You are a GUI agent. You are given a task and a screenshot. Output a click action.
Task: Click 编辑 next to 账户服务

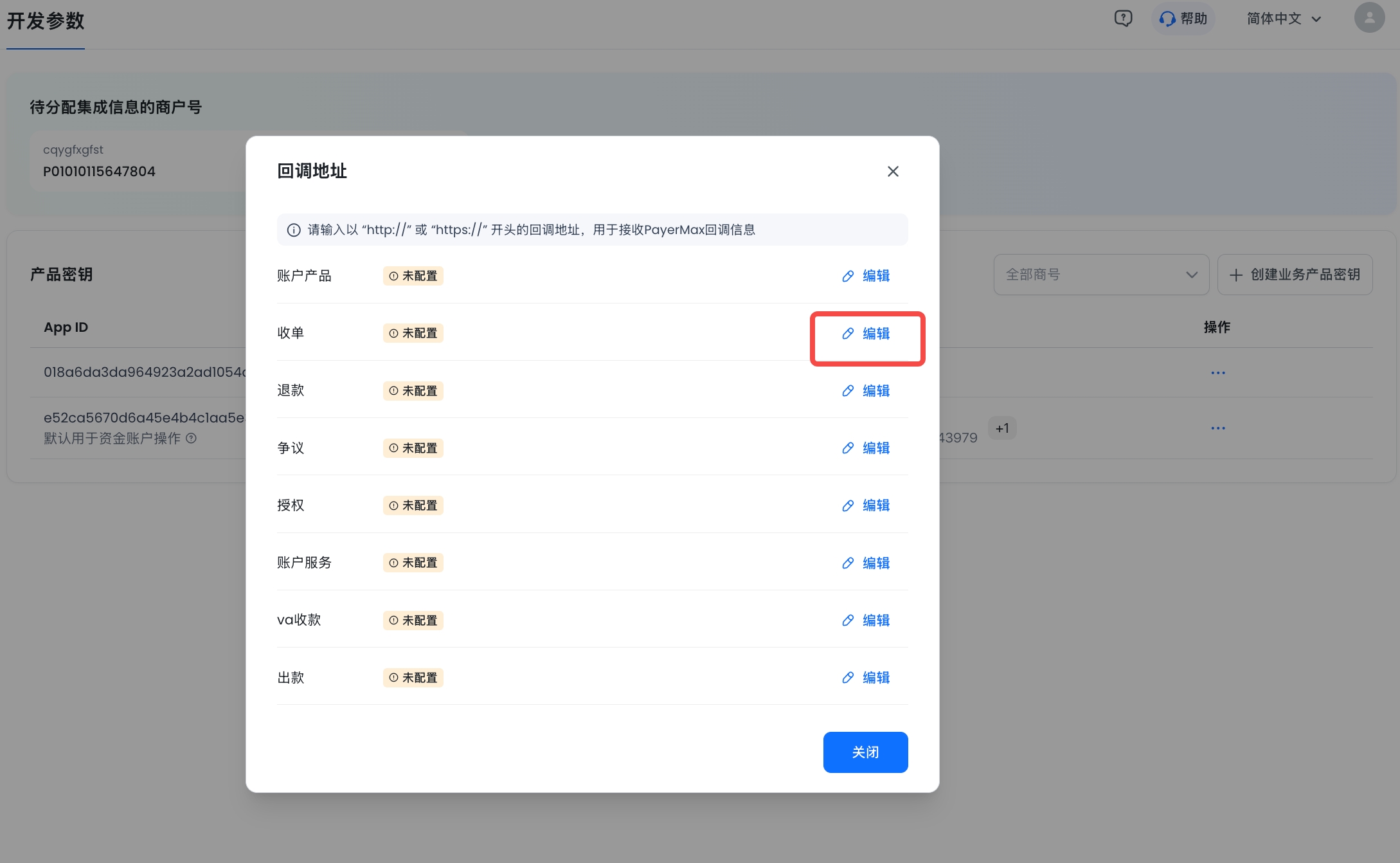click(x=875, y=563)
